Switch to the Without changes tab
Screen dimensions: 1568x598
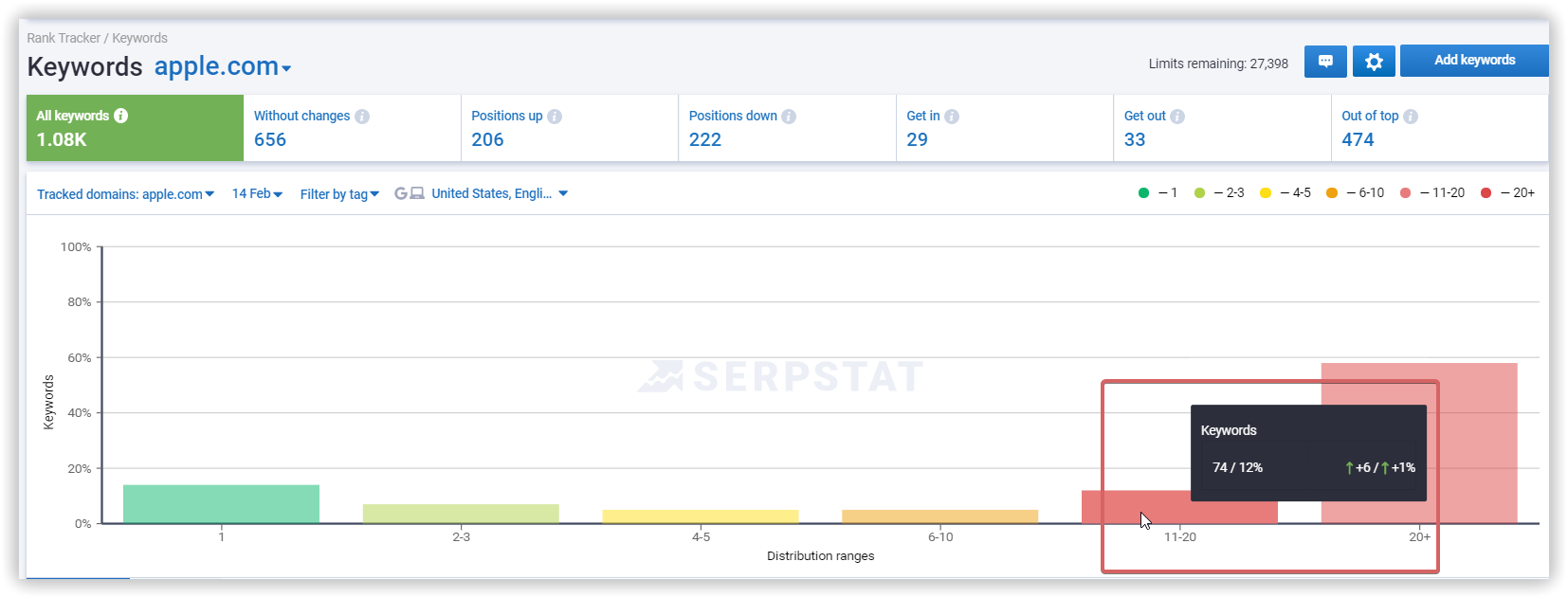pos(352,128)
